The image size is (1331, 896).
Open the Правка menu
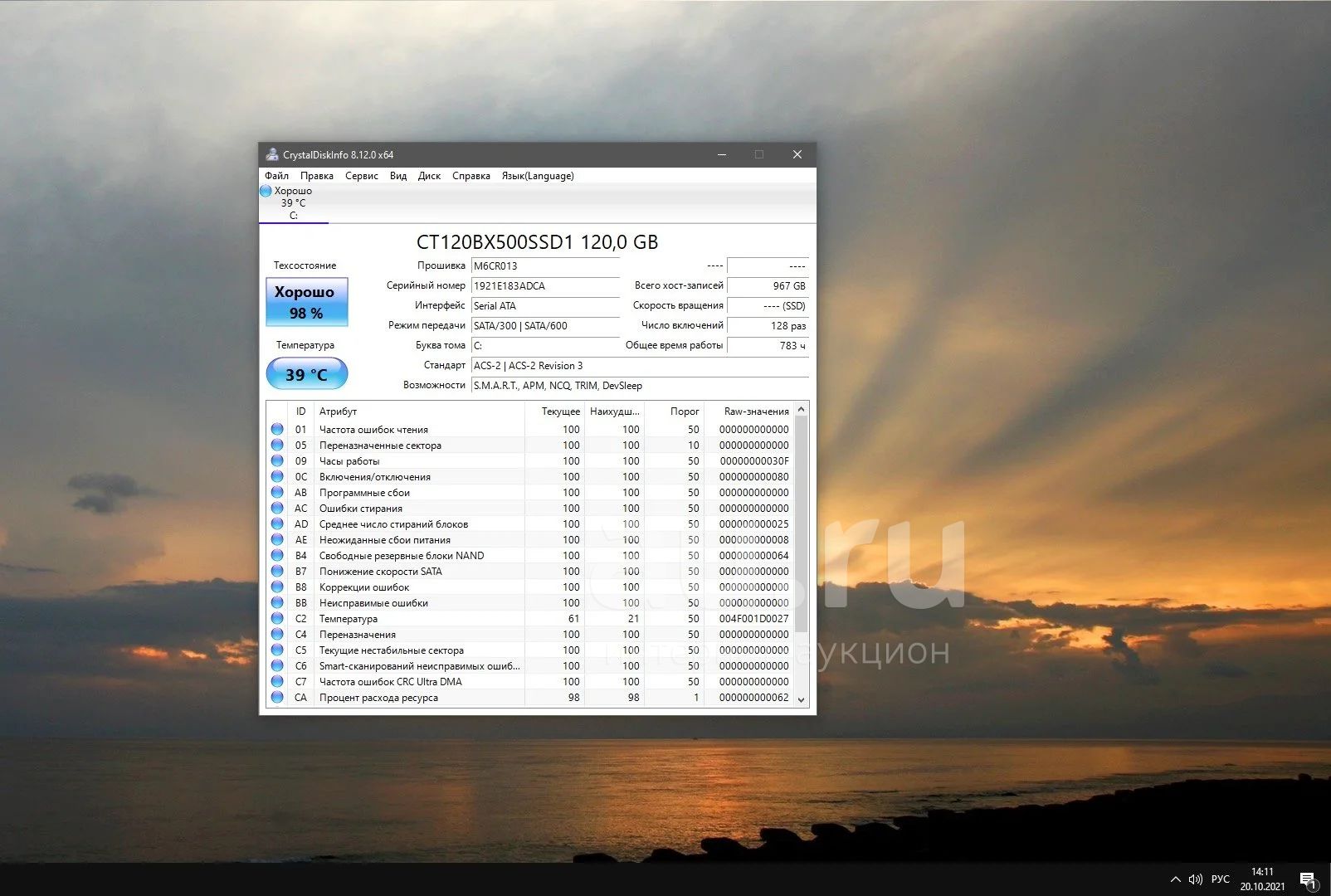317,176
